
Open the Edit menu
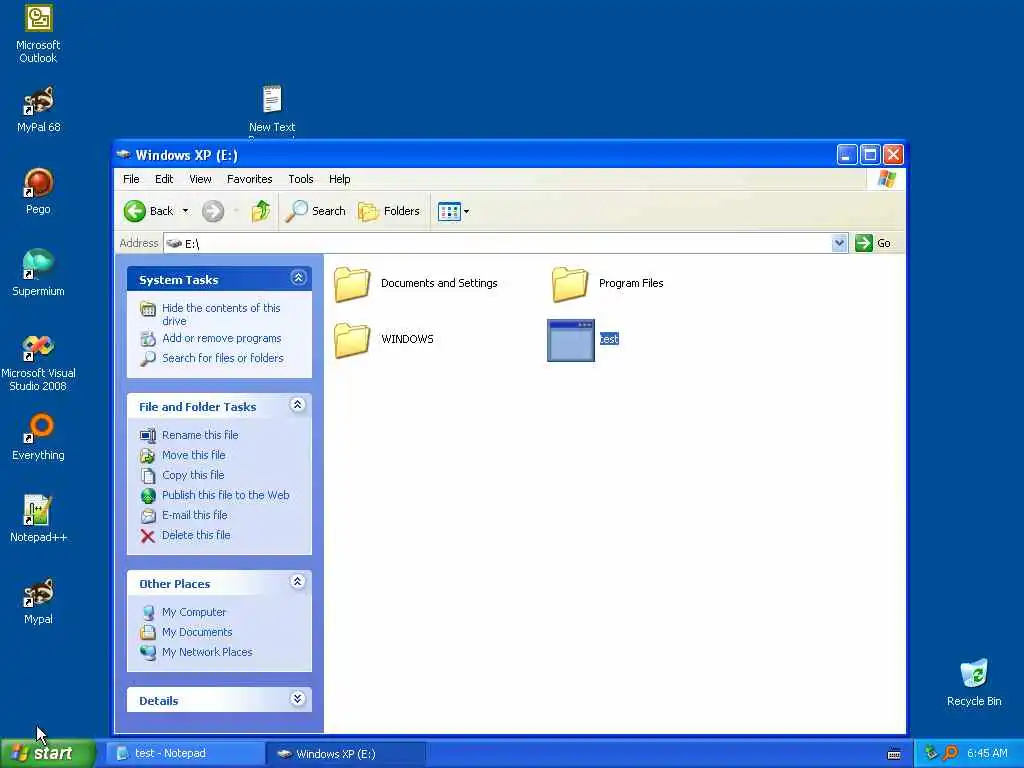164,179
